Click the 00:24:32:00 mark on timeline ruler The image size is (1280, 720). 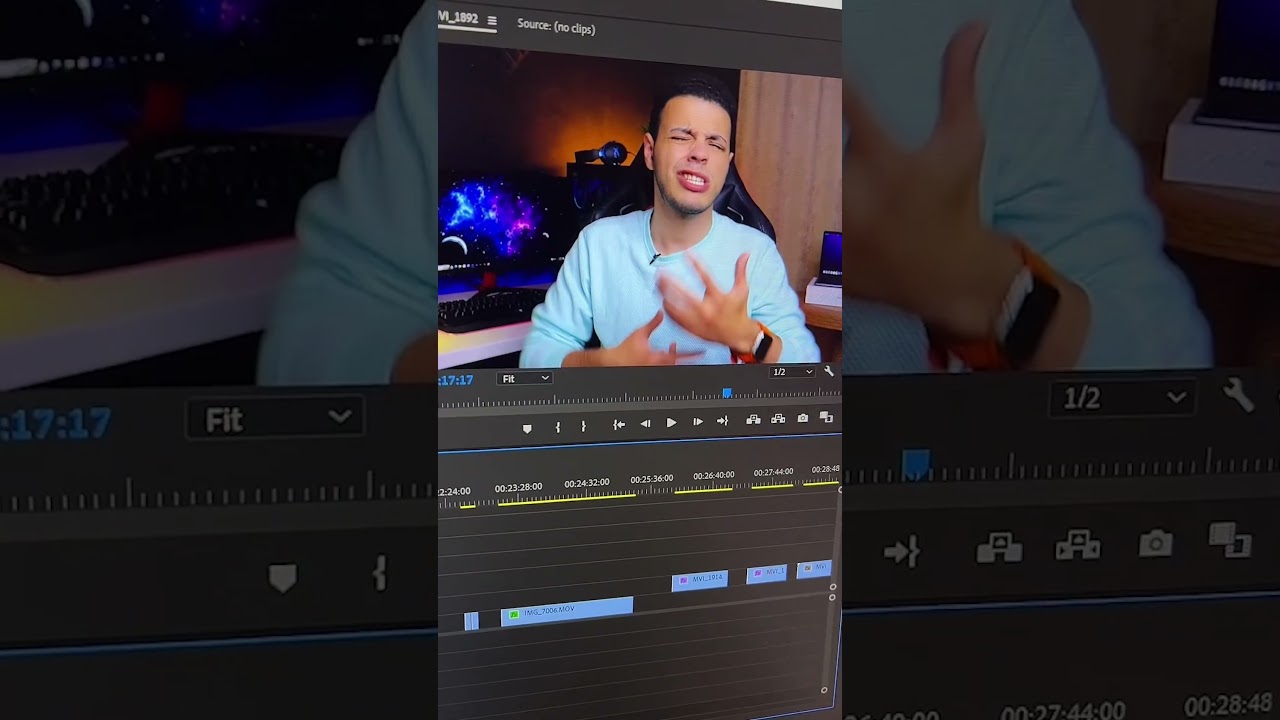click(586, 483)
